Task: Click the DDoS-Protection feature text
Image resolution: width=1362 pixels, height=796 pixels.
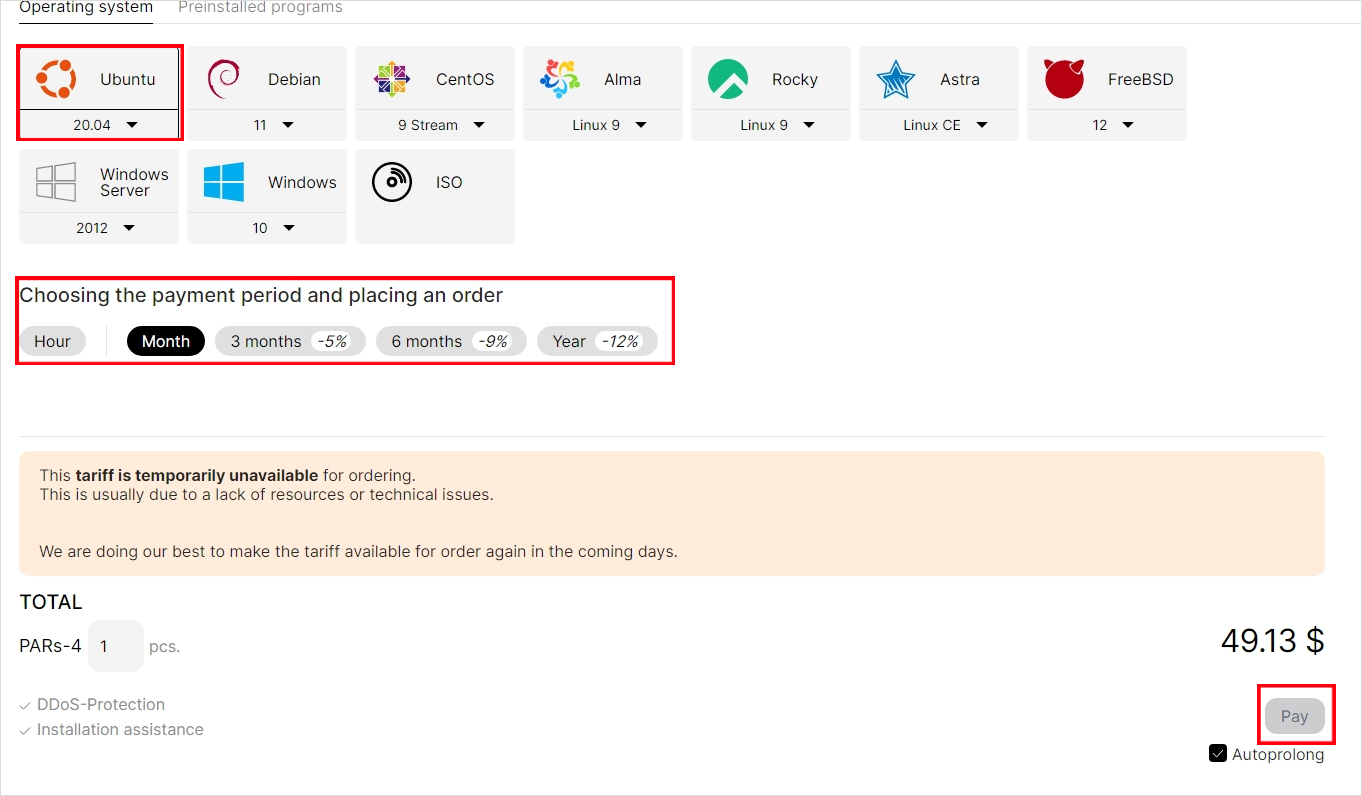Action: (101, 705)
